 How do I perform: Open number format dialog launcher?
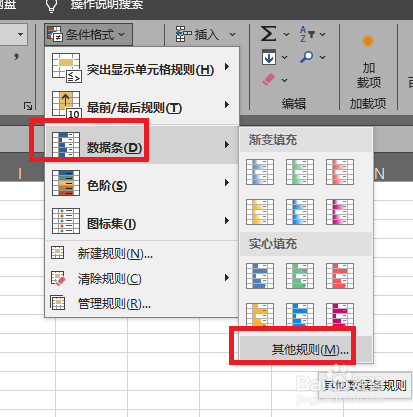click(x=28, y=106)
